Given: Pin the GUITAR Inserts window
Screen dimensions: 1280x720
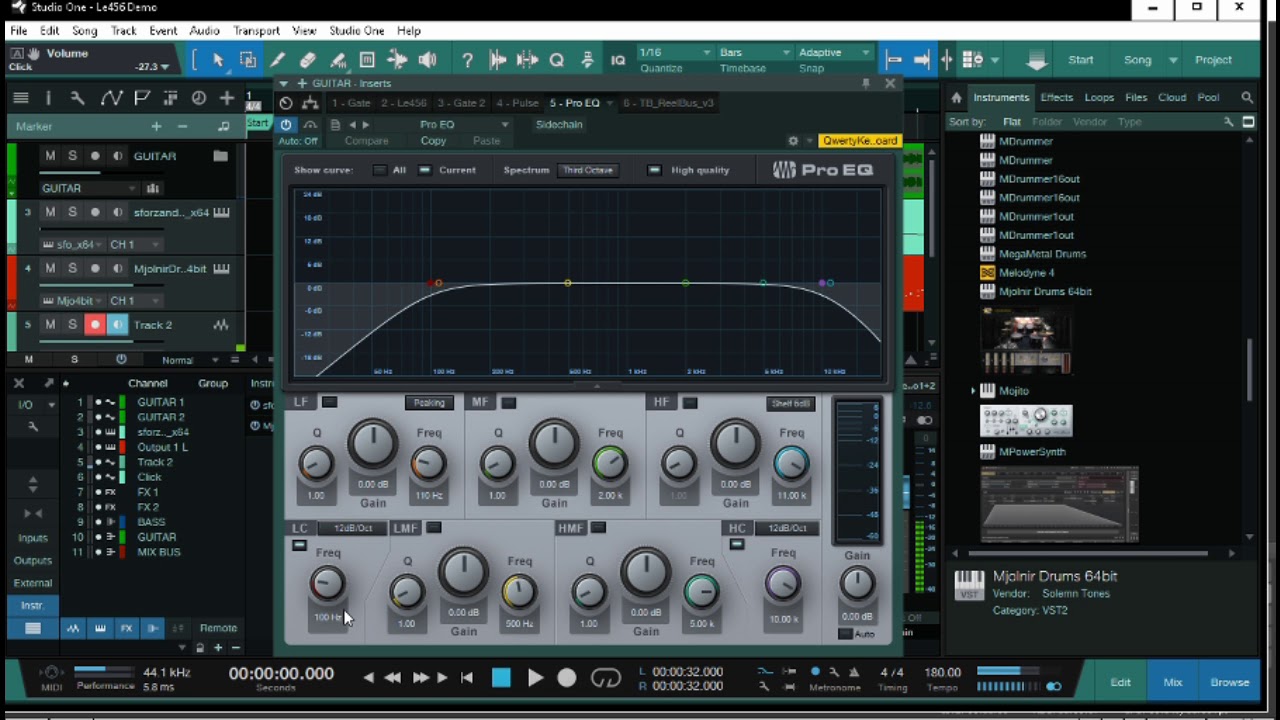Looking at the screenshot, I should [865, 83].
